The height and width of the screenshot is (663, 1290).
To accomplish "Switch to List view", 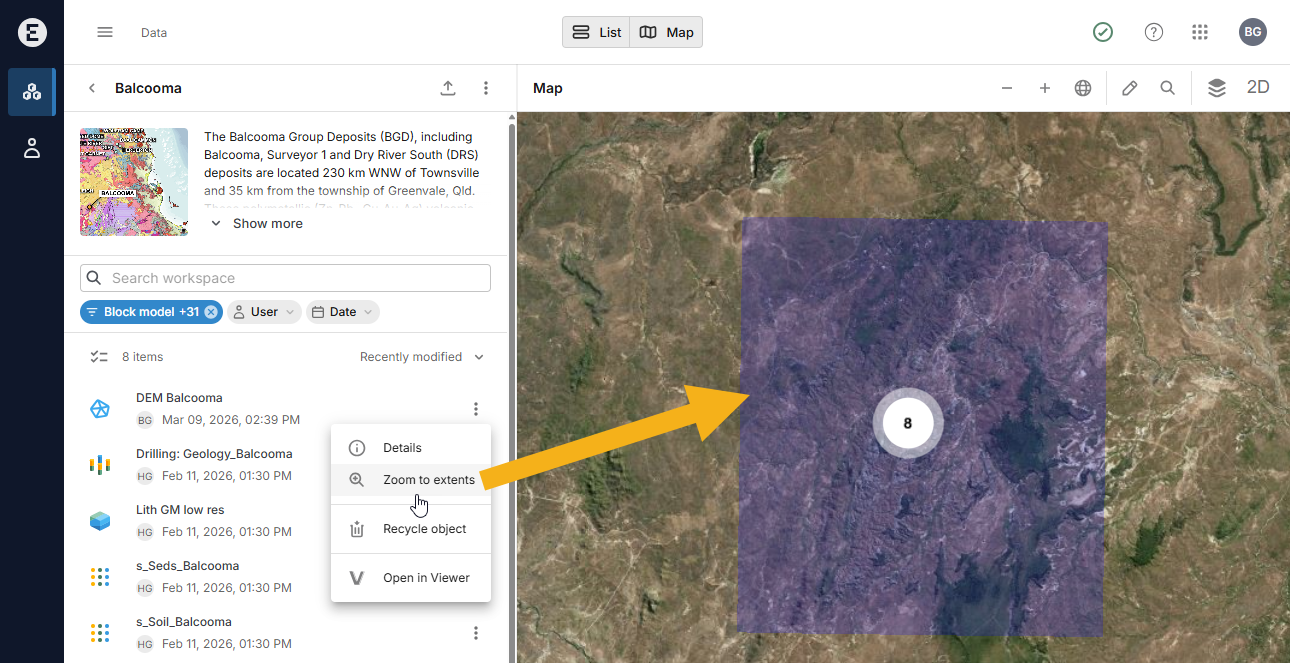I will pos(597,32).
